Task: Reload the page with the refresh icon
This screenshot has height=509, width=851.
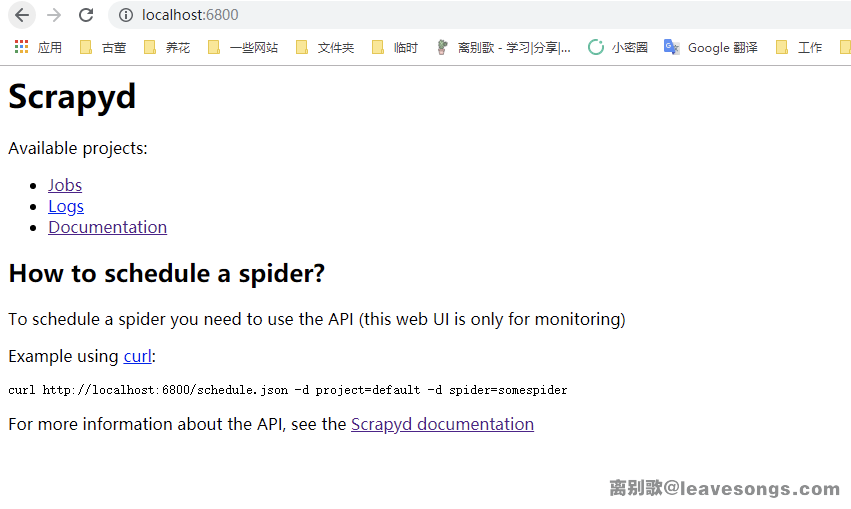Action: click(x=86, y=15)
